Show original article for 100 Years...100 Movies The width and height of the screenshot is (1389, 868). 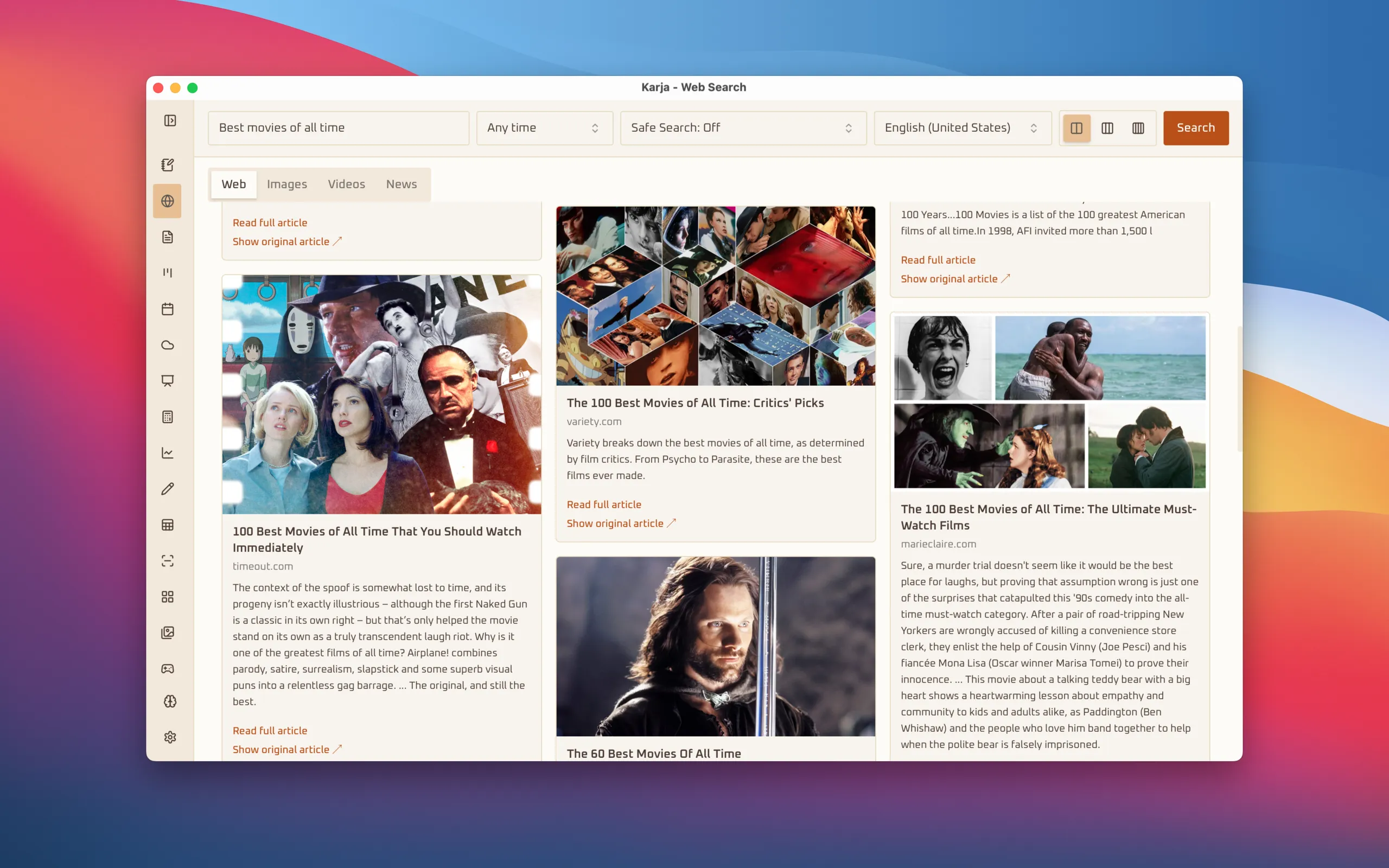[955, 278]
